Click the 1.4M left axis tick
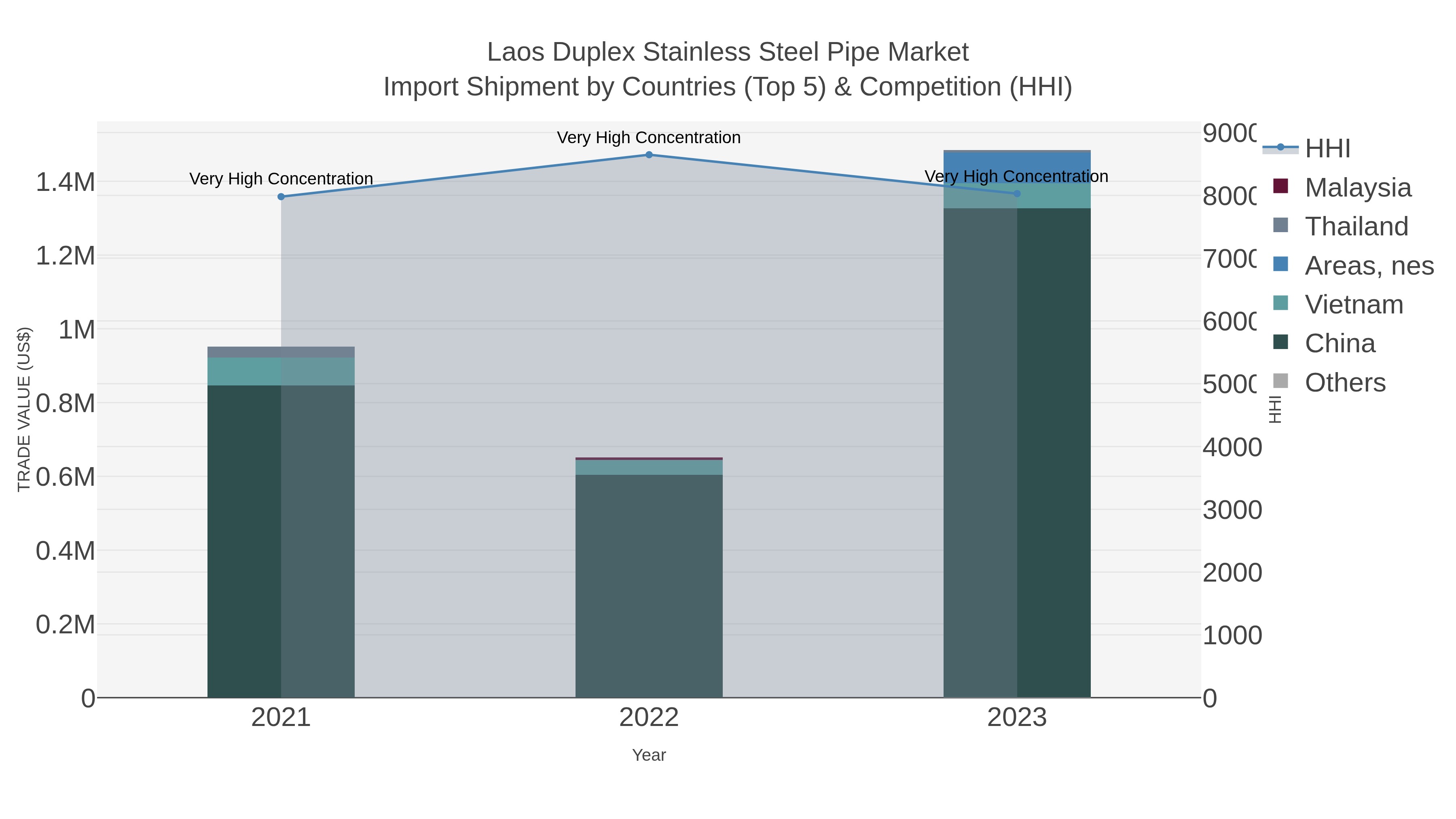The height and width of the screenshot is (819, 1456). (66, 182)
